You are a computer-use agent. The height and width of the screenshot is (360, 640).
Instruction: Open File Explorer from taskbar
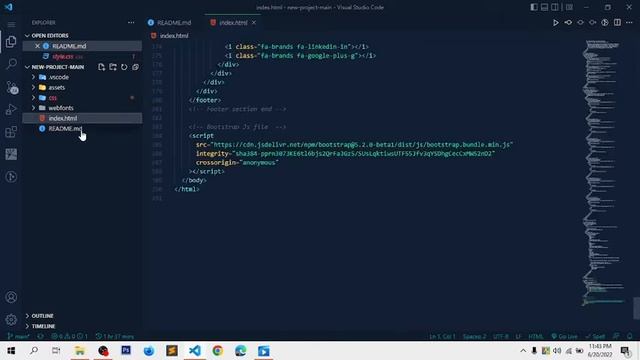[80, 351]
